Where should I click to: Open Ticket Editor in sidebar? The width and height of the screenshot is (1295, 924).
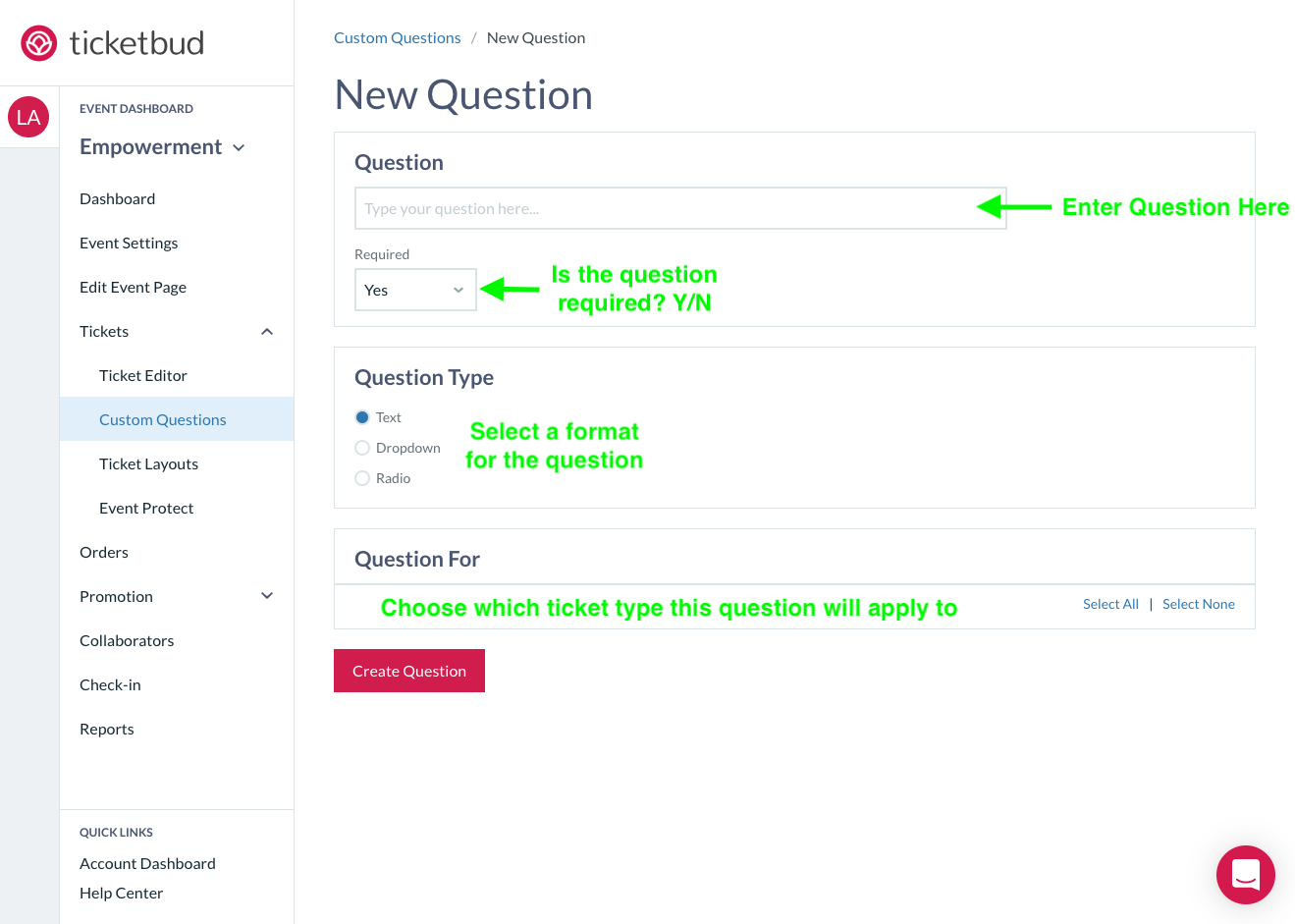pos(143,375)
